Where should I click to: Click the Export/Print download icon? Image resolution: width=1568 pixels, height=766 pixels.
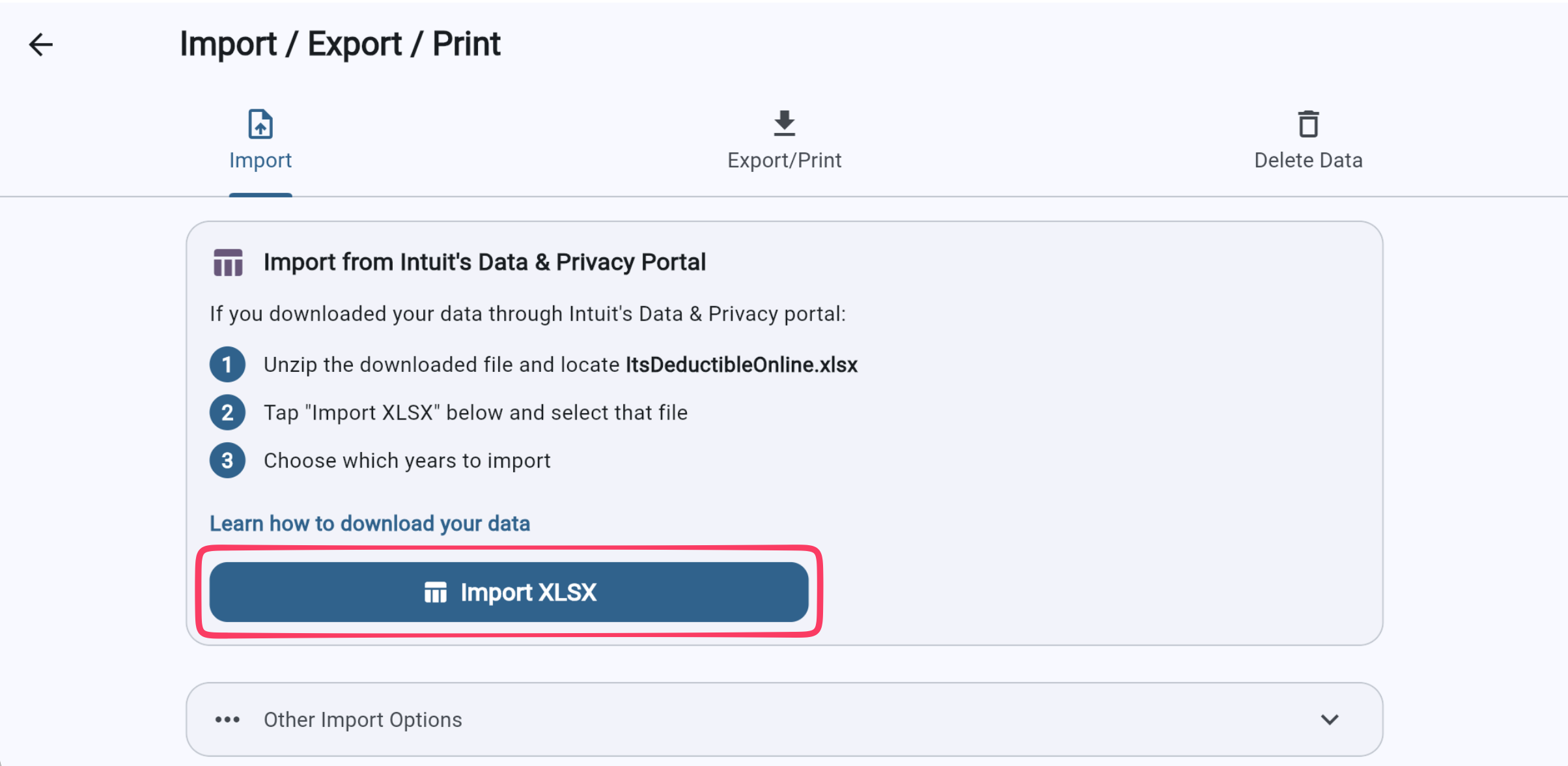coord(784,124)
